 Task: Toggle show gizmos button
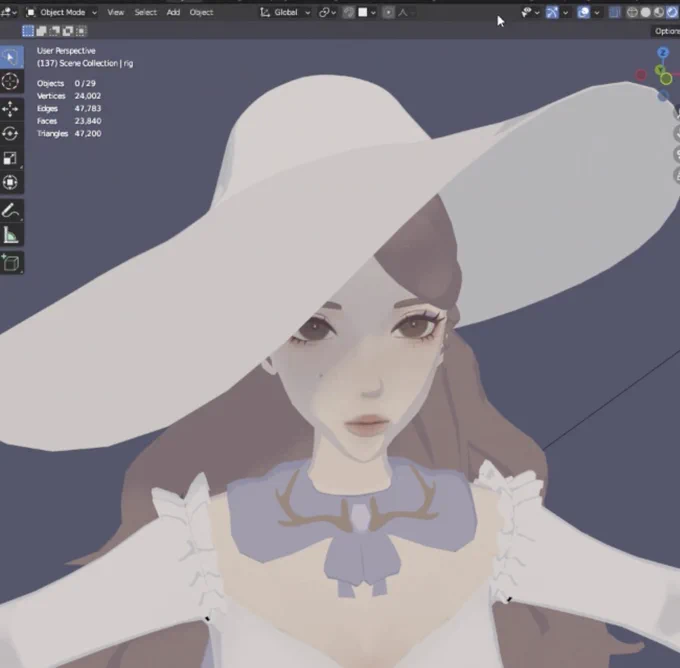pyautogui.click(x=552, y=13)
